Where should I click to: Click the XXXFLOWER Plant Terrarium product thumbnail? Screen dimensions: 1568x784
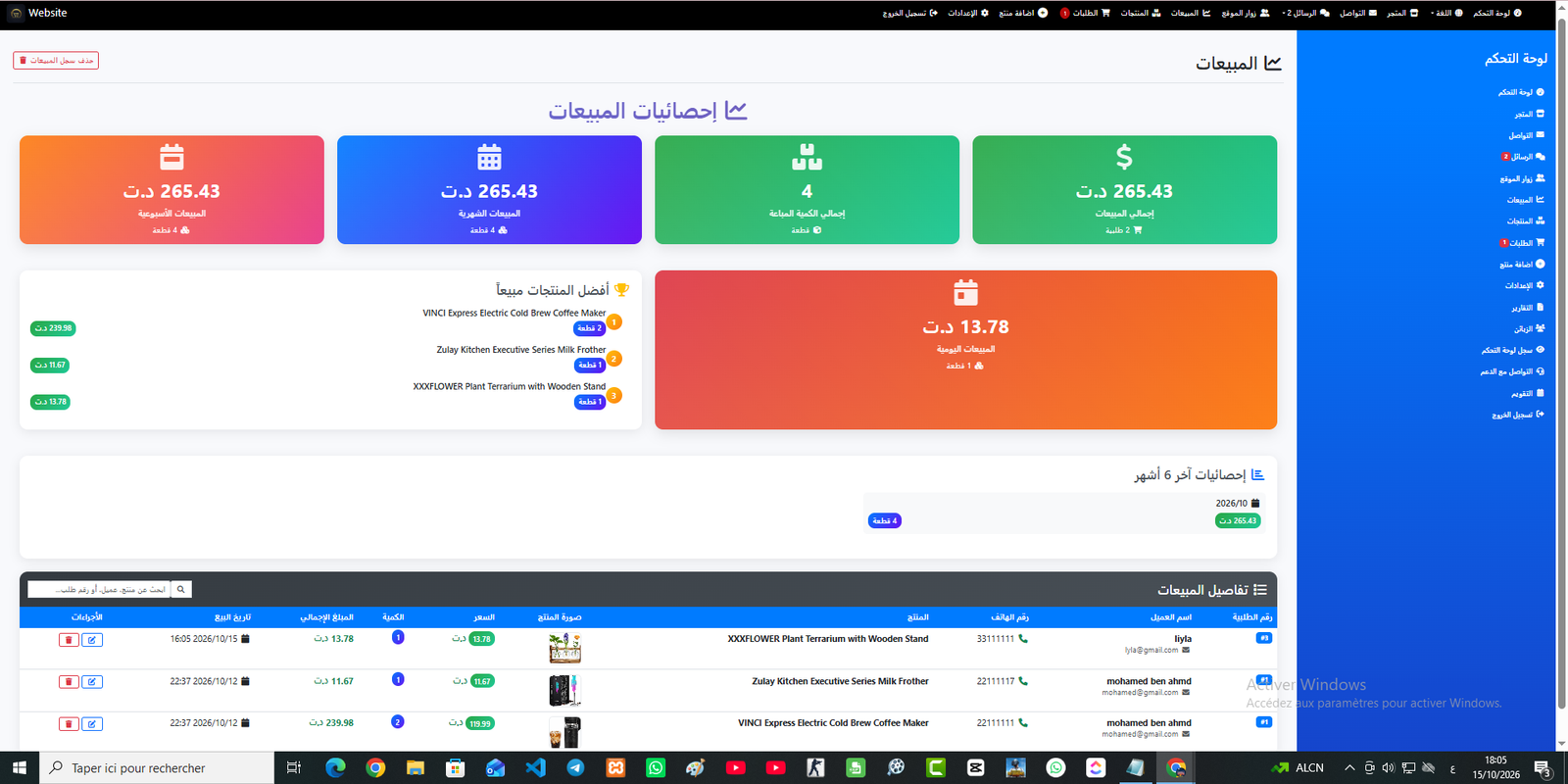tap(564, 648)
